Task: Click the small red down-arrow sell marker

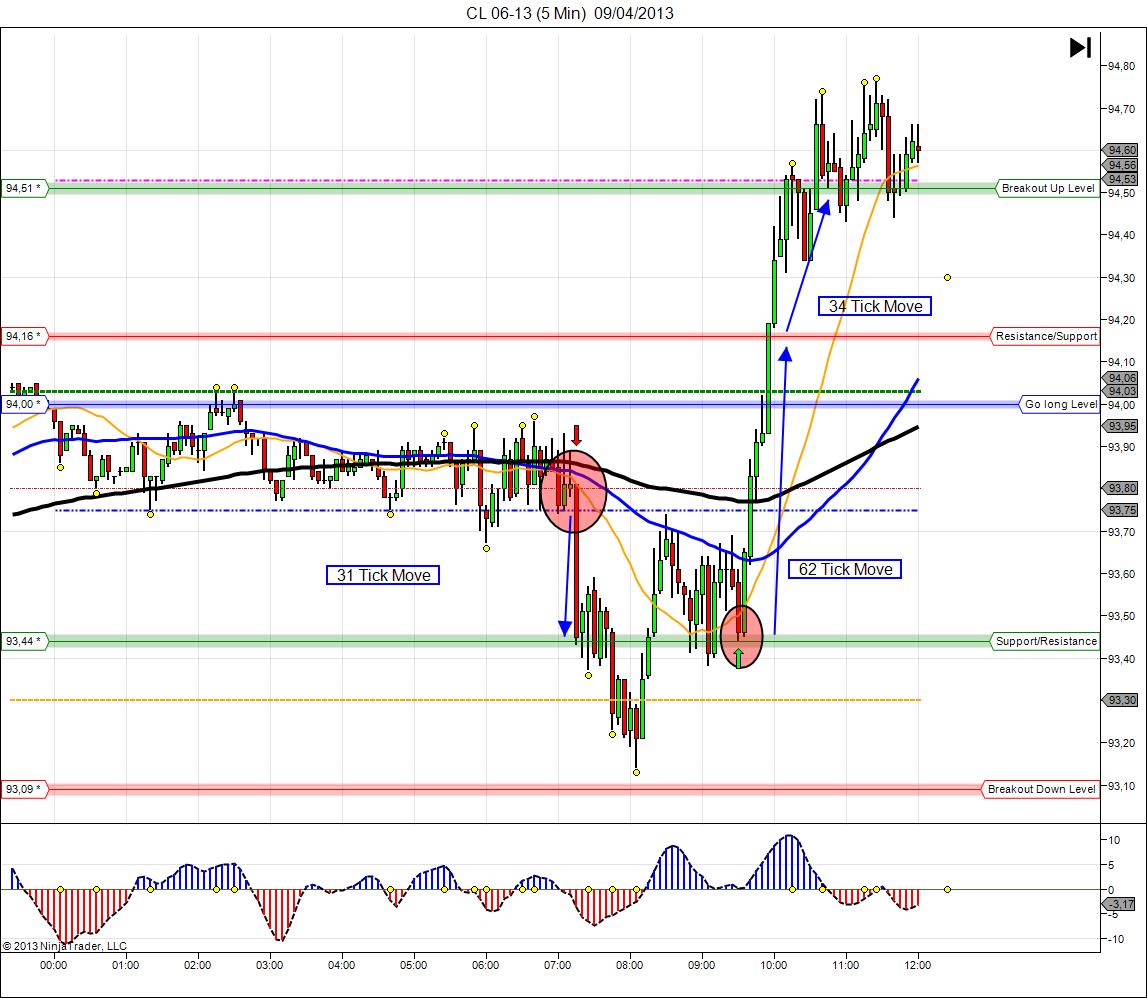Action: coord(576,435)
